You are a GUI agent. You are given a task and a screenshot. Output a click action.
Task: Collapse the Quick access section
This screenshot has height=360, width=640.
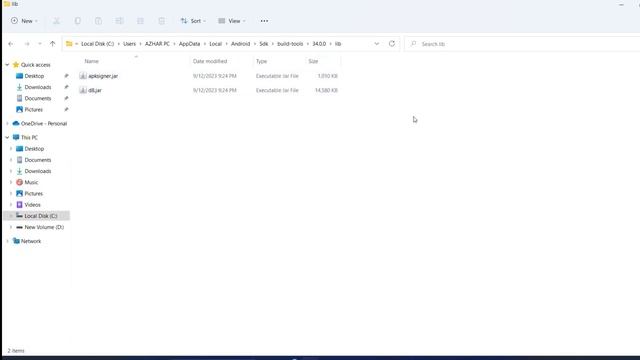7,65
